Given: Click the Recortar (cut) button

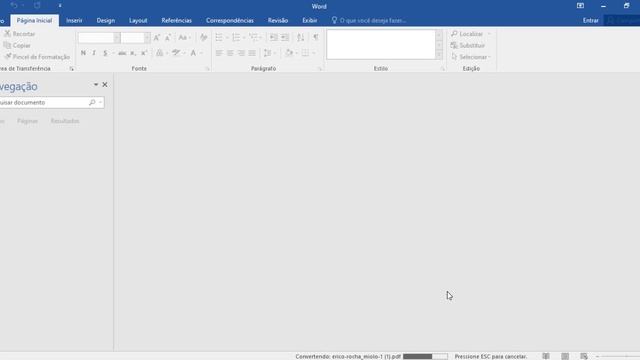Looking at the screenshot, I should [20, 34].
